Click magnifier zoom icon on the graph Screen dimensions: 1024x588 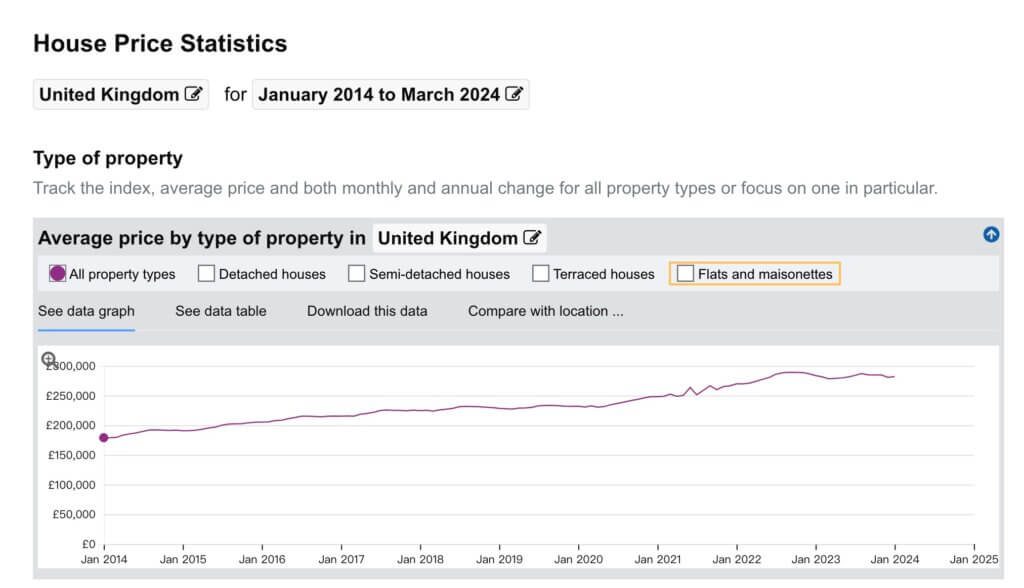coord(48,359)
